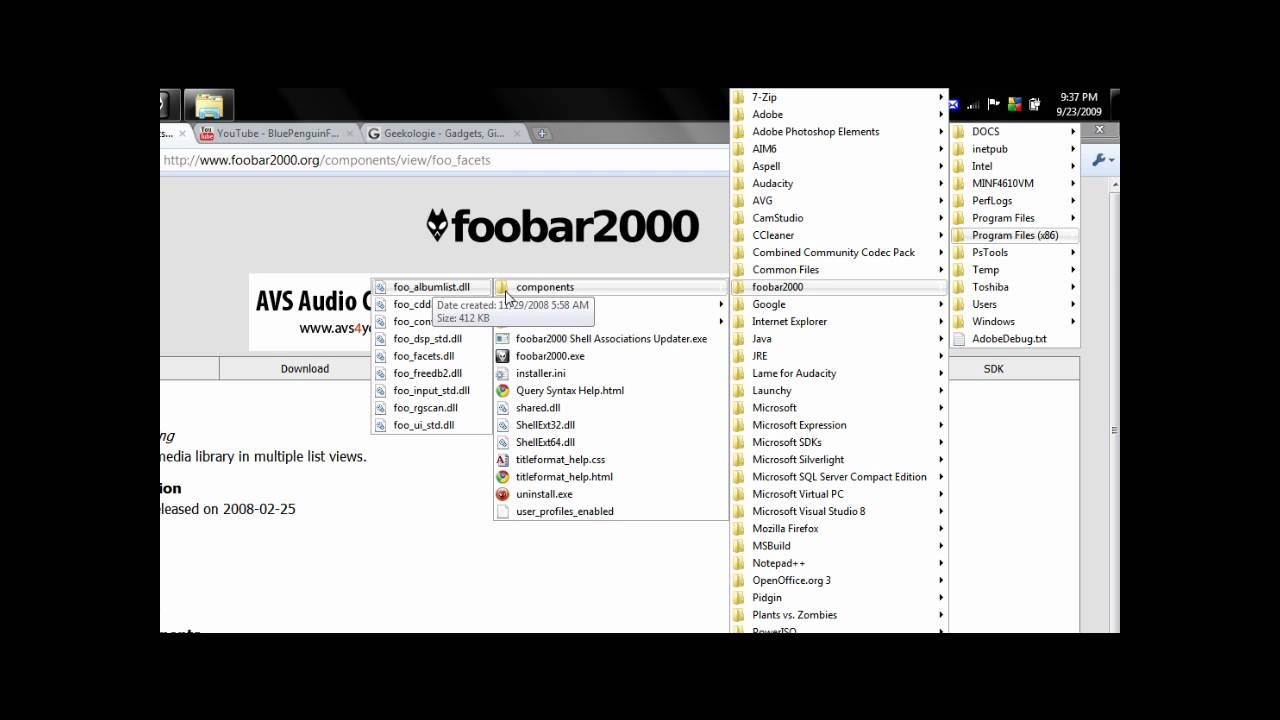Viewport: 1280px width, 720px height.
Task: Open the user_profiles_enabled file
Action: coord(610,511)
